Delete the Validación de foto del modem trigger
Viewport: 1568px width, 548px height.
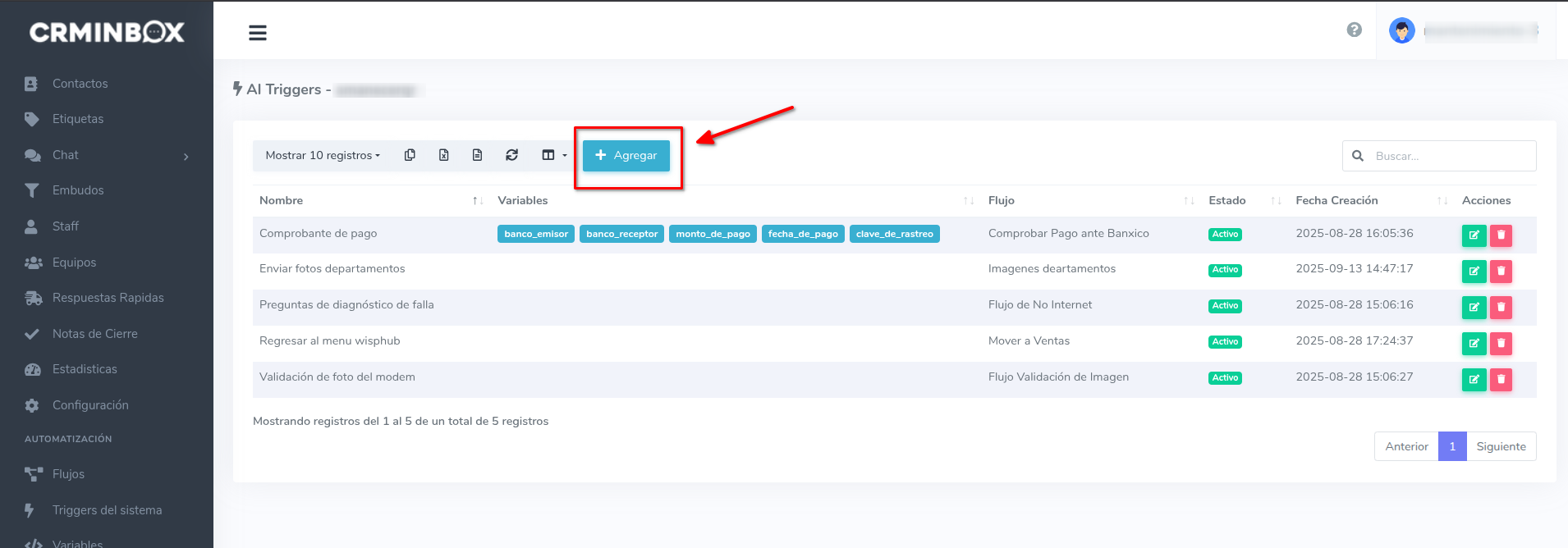point(1501,379)
